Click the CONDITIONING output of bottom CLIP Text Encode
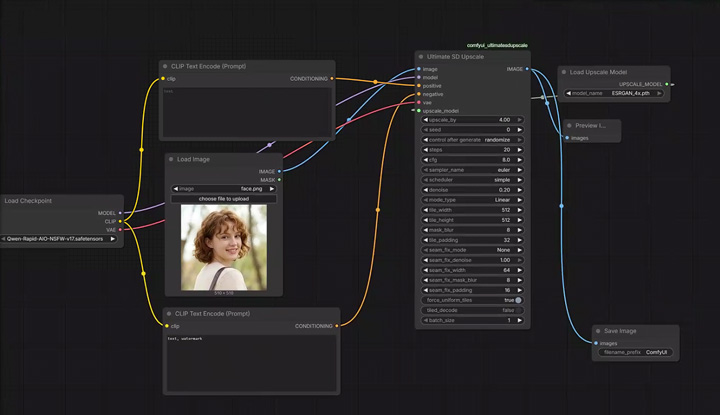This screenshot has height=415, width=720. tap(337, 326)
